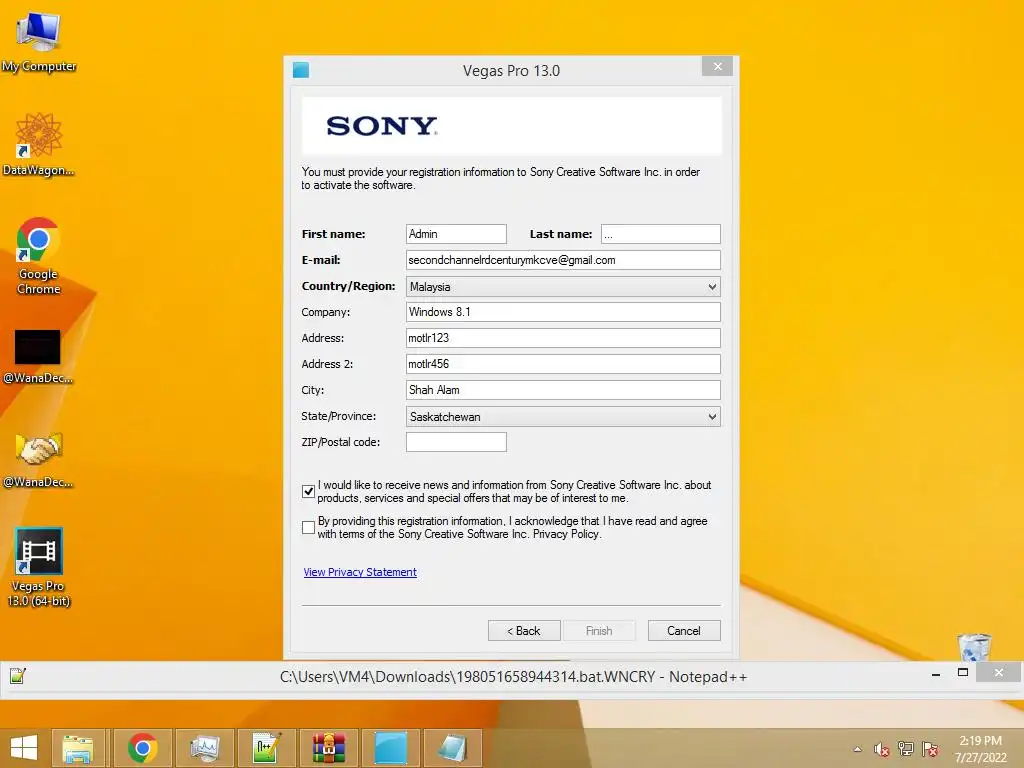Close the Vegas Pro 13.0 dialog

(717, 66)
